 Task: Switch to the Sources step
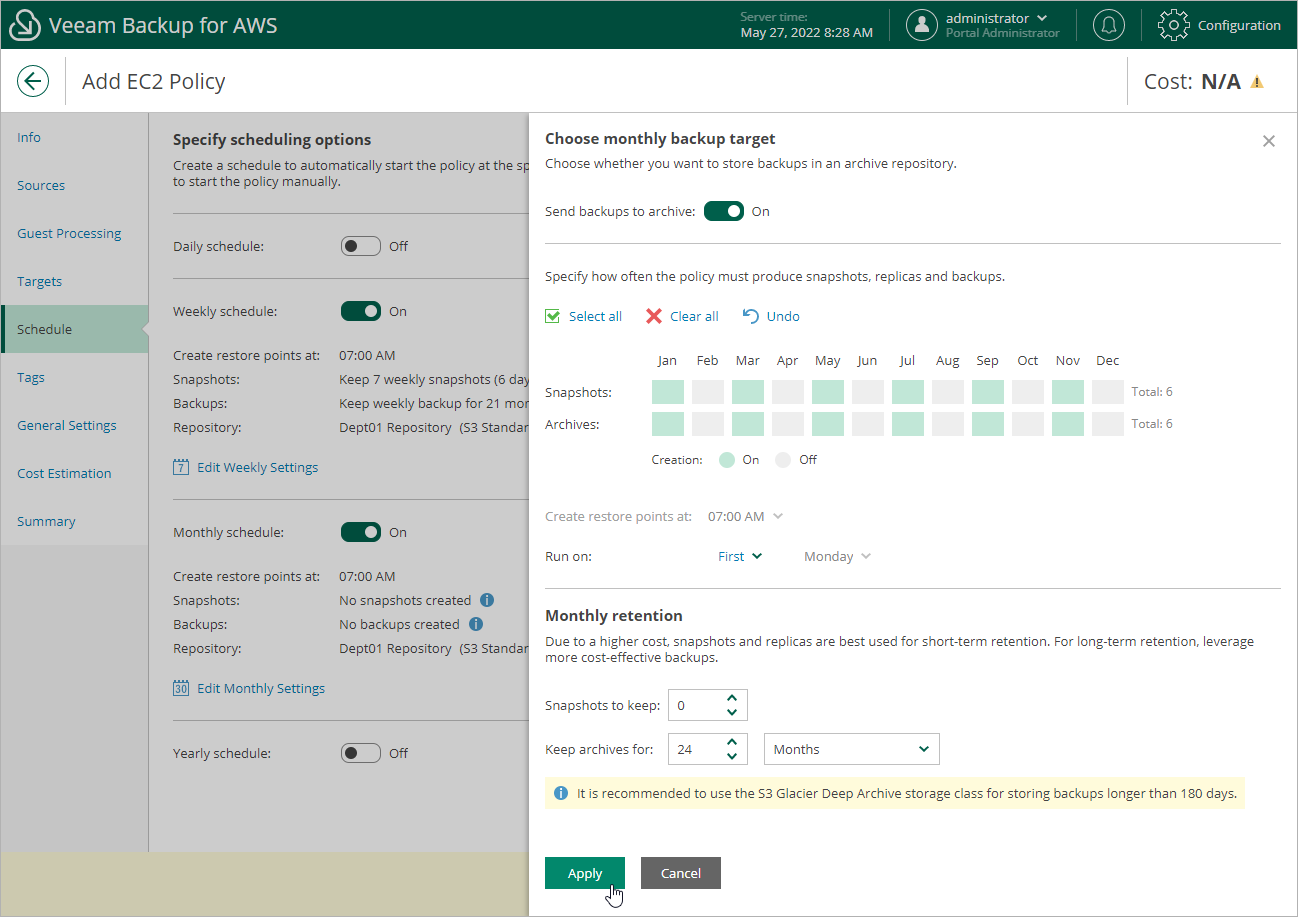pos(41,185)
